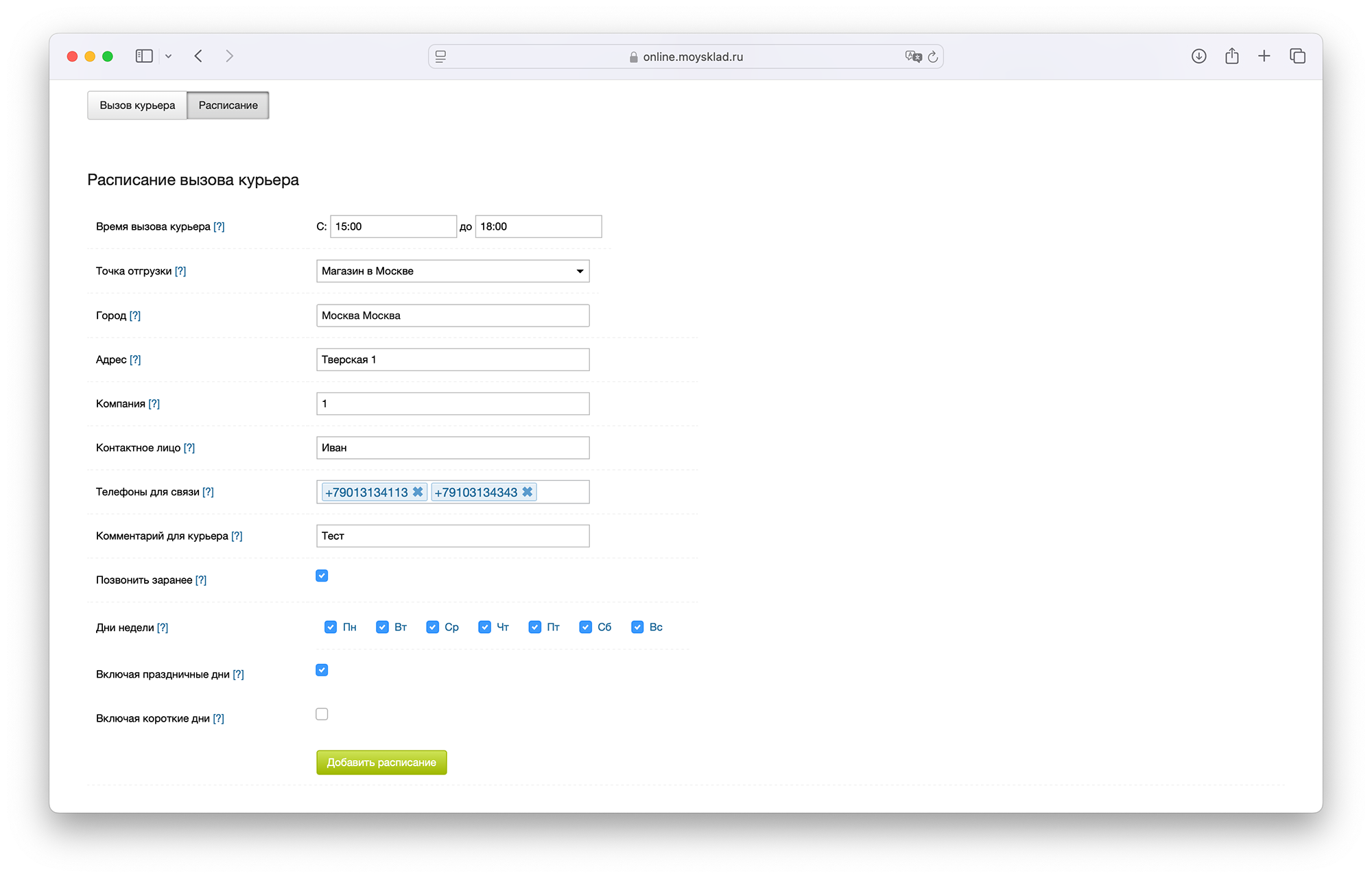Show Safari downloads
The image size is (1372, 878).
click(x=1198, y=56)
